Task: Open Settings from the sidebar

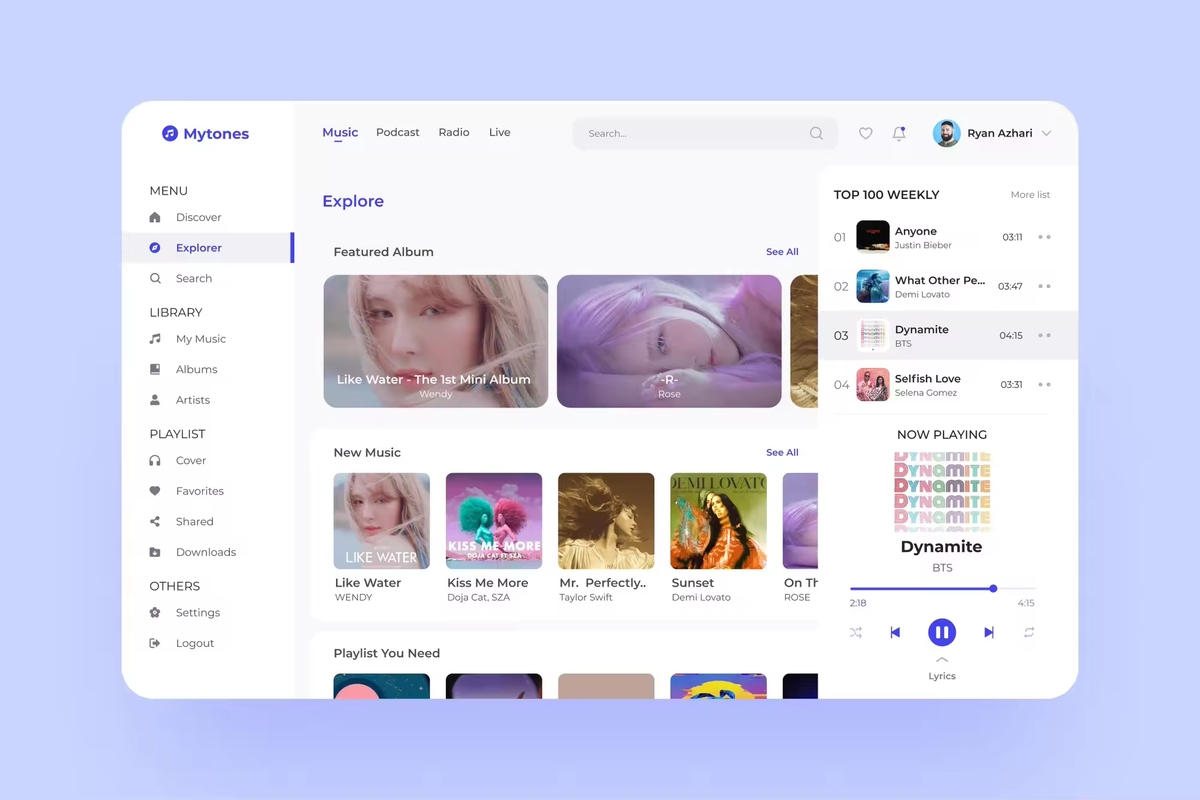Action: point(197,613)
